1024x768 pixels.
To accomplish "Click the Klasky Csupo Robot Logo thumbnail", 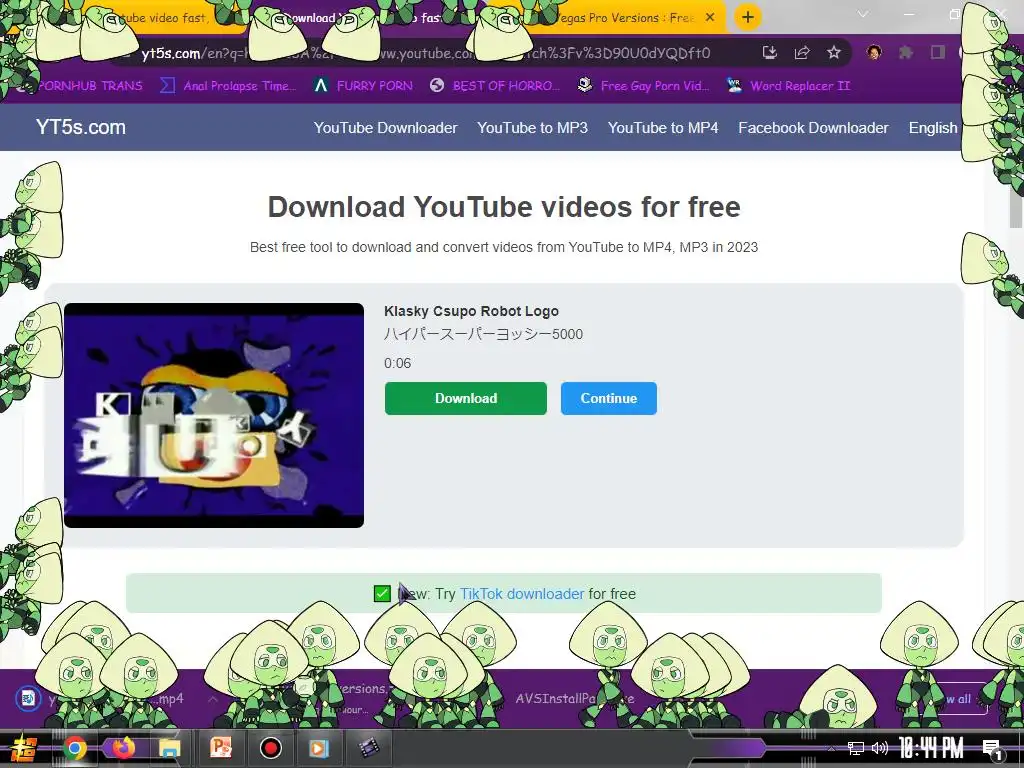I will coord(214,415).
